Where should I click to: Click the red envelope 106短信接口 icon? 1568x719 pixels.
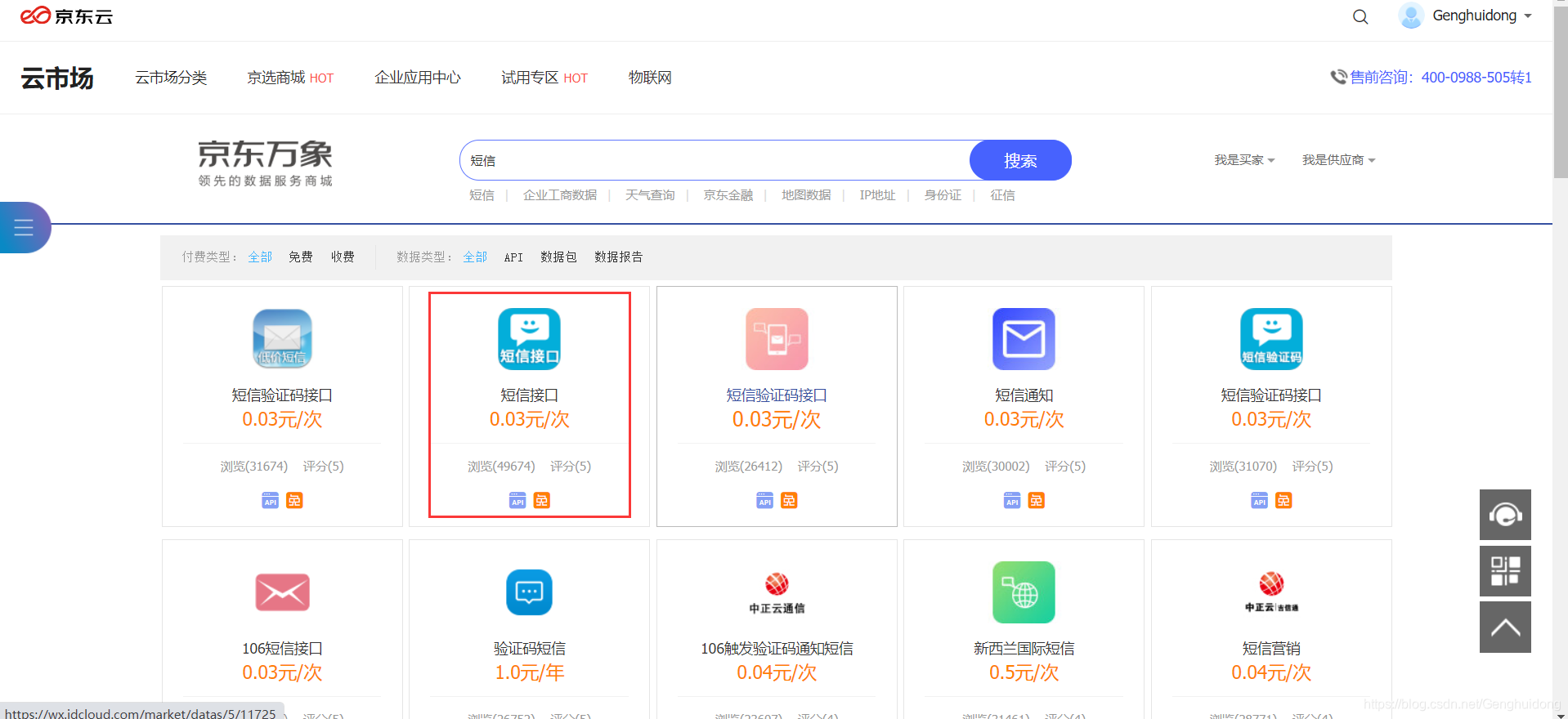coord(282,592)
